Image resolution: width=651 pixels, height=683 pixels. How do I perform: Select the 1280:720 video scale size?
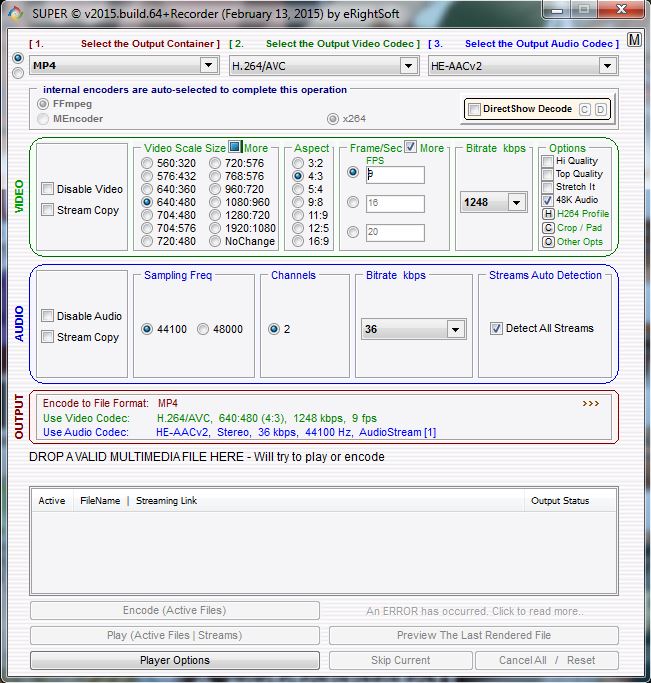coord(215,215)
